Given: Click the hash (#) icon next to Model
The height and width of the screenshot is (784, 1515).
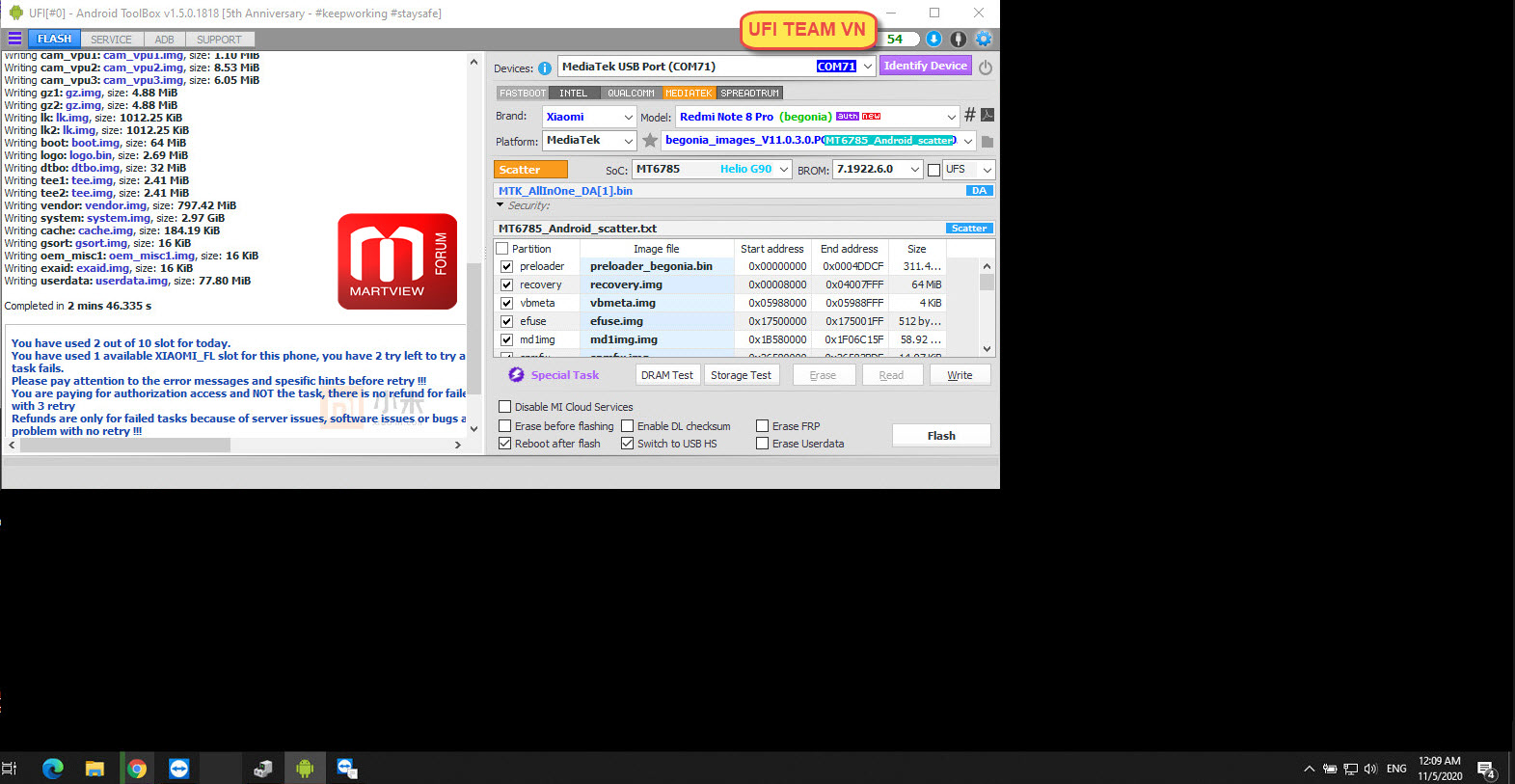Looking at the screenshot, I should (970, 115).
